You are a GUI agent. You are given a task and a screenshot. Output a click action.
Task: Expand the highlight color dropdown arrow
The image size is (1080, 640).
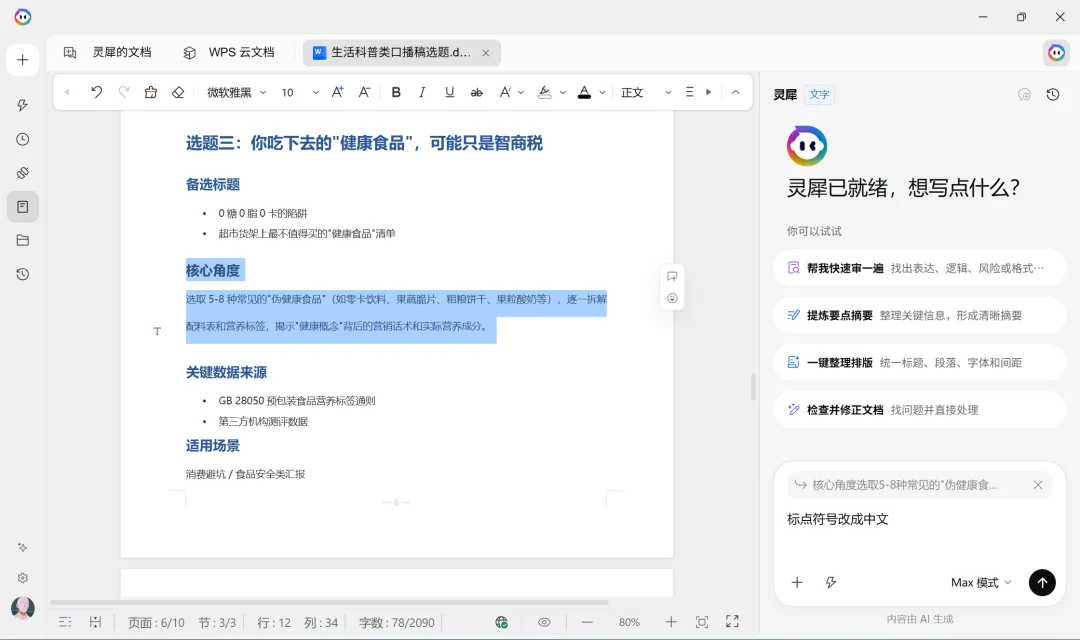[563, 92]
